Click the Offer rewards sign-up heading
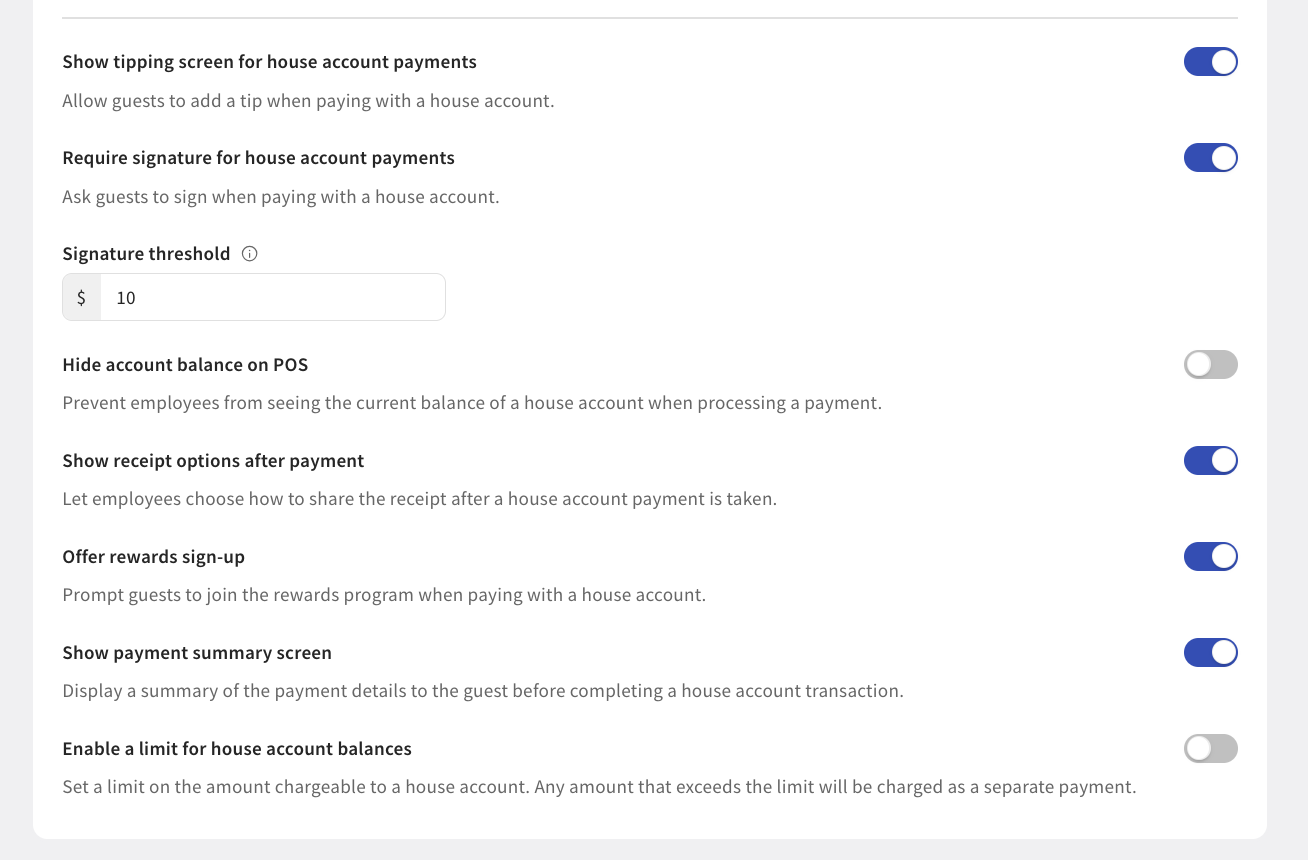Screen dimensions: 1308x860 pos(153,557)
